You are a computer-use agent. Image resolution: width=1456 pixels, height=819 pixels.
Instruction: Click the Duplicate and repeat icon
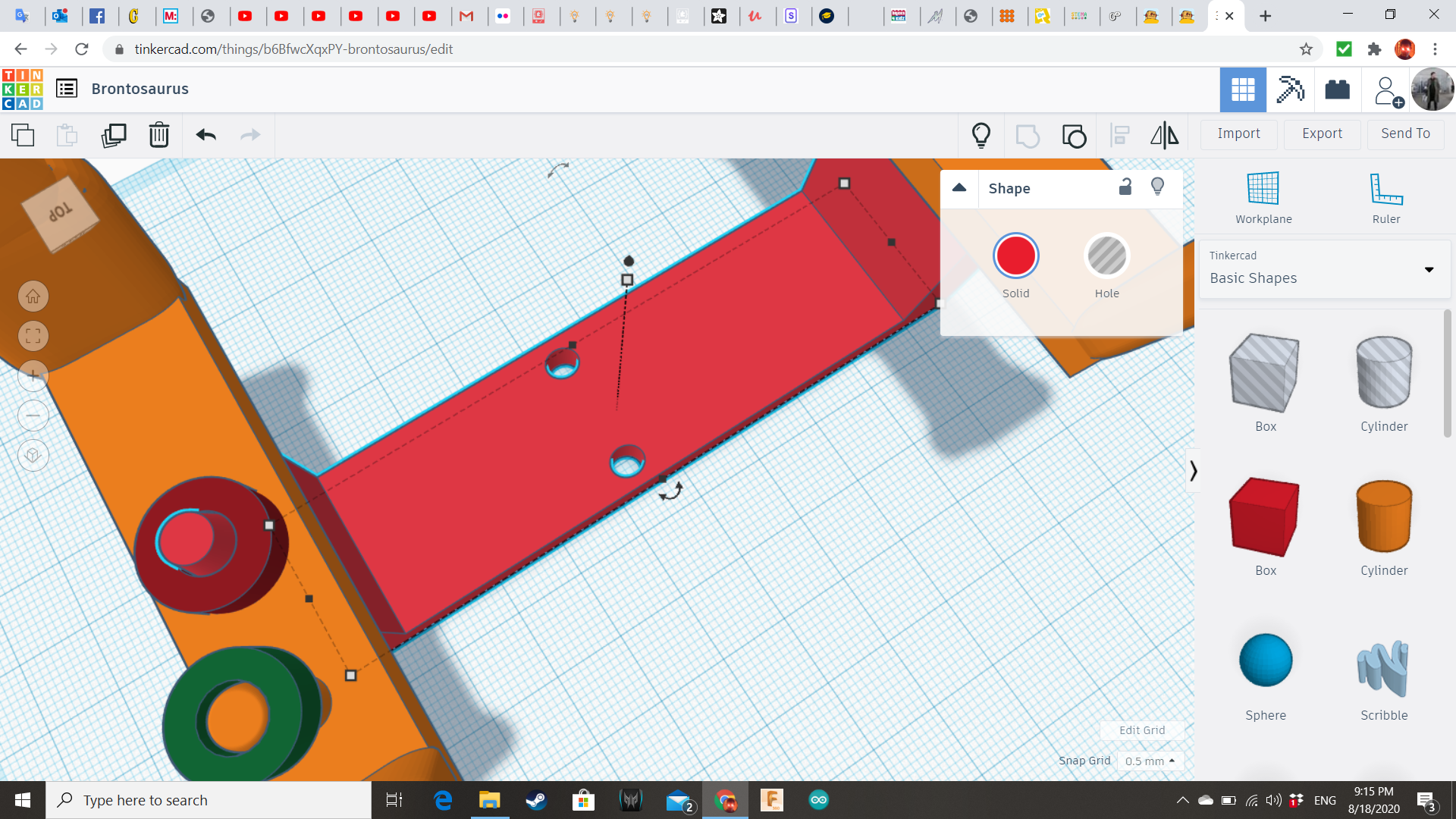click(114, 136)
